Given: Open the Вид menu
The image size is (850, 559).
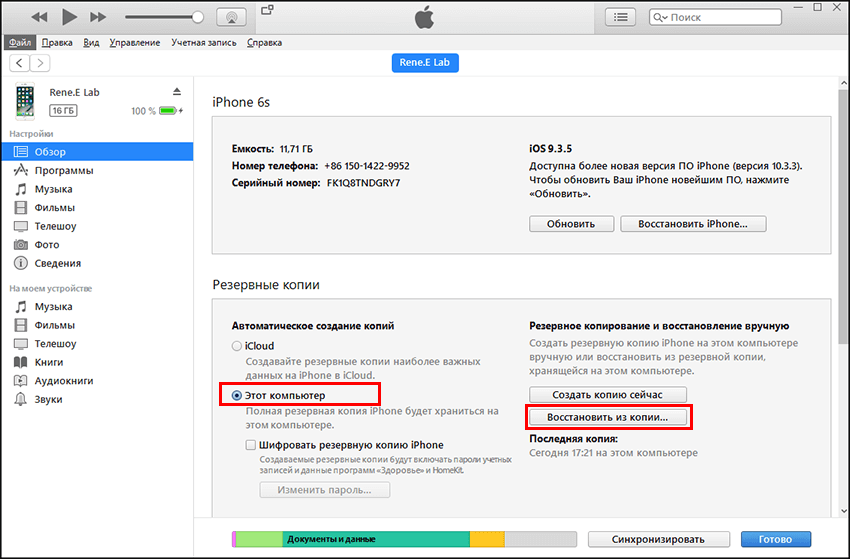Looking at the screenshot, I should [91, 42].
